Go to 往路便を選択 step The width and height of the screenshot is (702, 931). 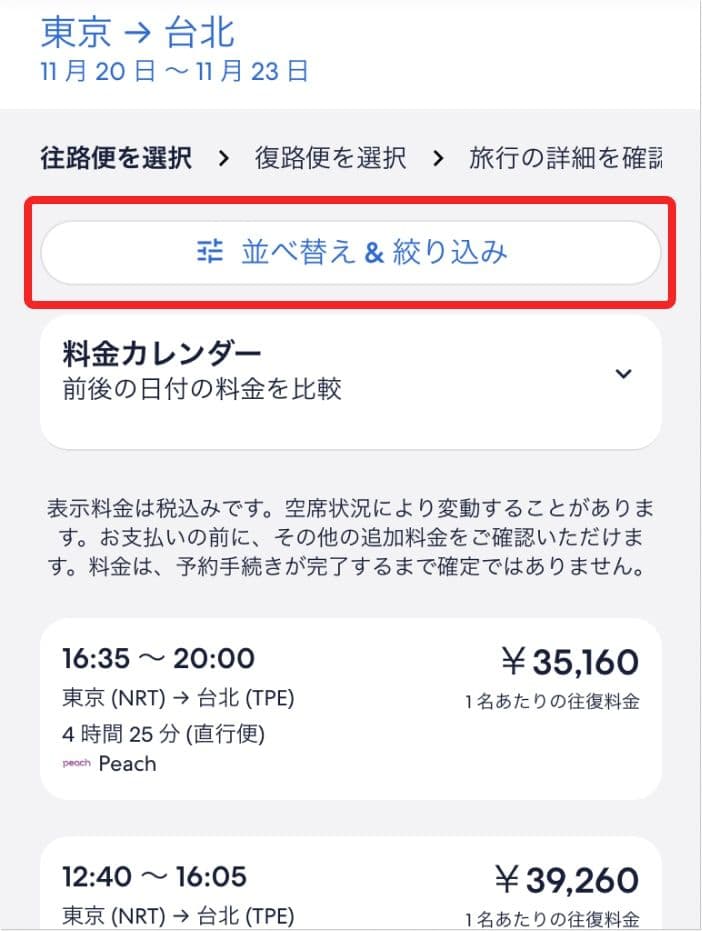pyautogui.click(x=116, y=158)
